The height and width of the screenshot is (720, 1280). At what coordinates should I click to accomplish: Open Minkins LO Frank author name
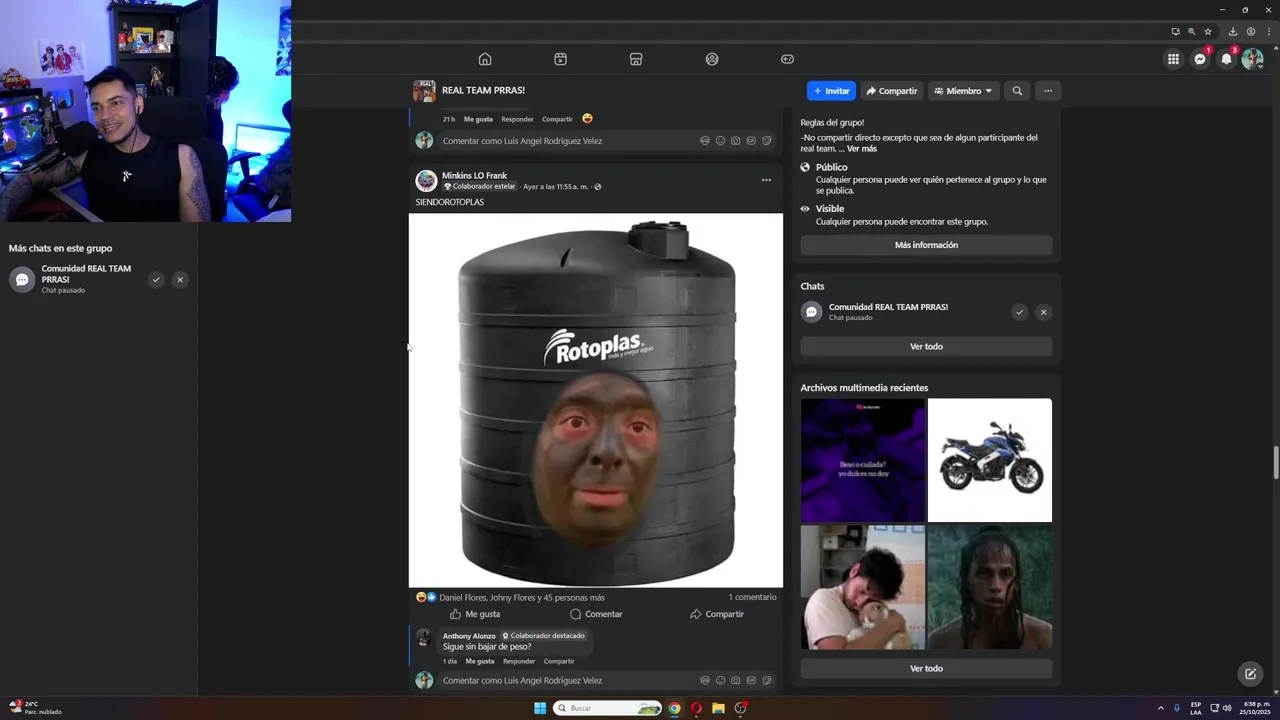474,175
